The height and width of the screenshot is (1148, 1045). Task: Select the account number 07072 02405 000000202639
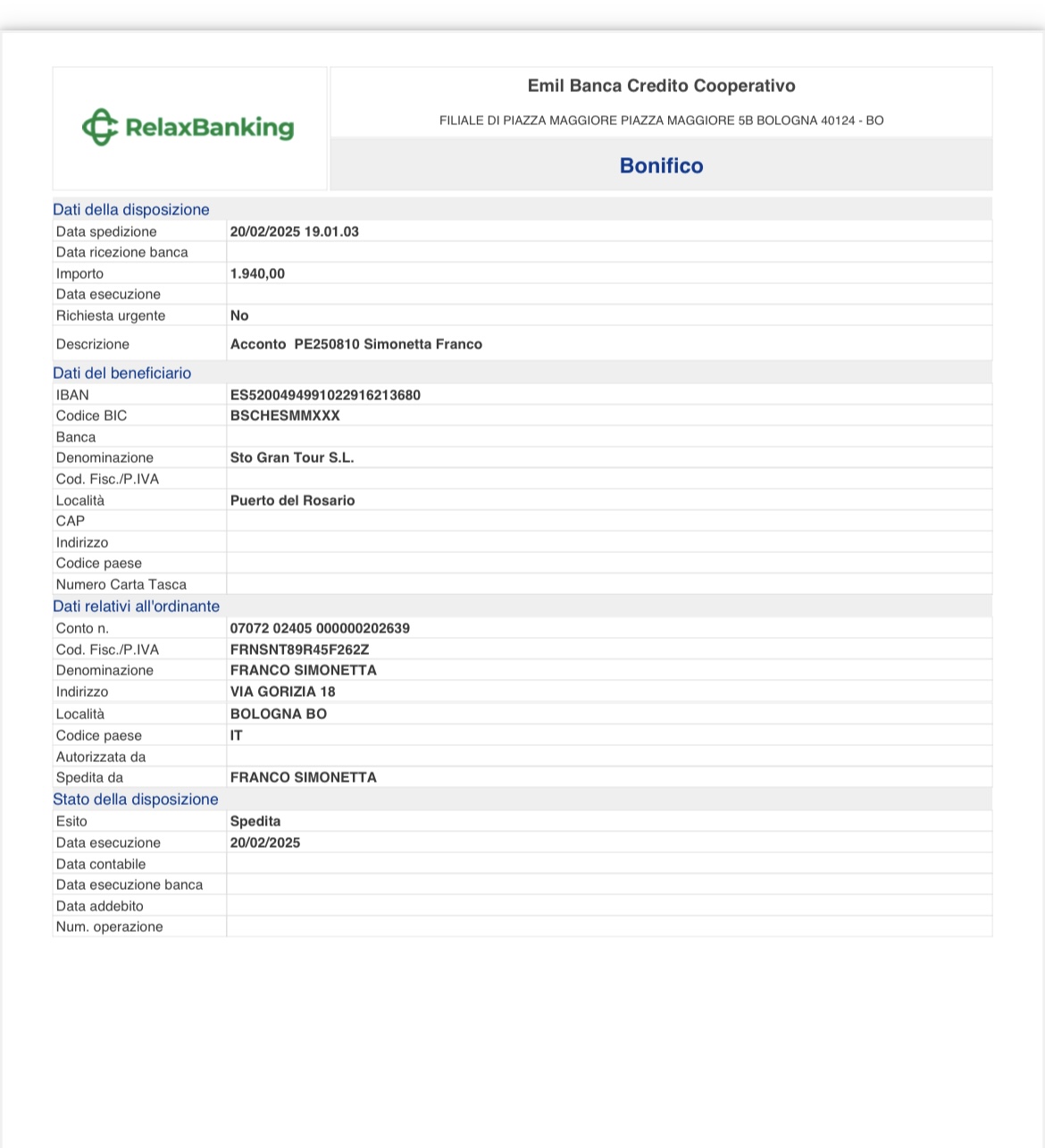[320, 628]
